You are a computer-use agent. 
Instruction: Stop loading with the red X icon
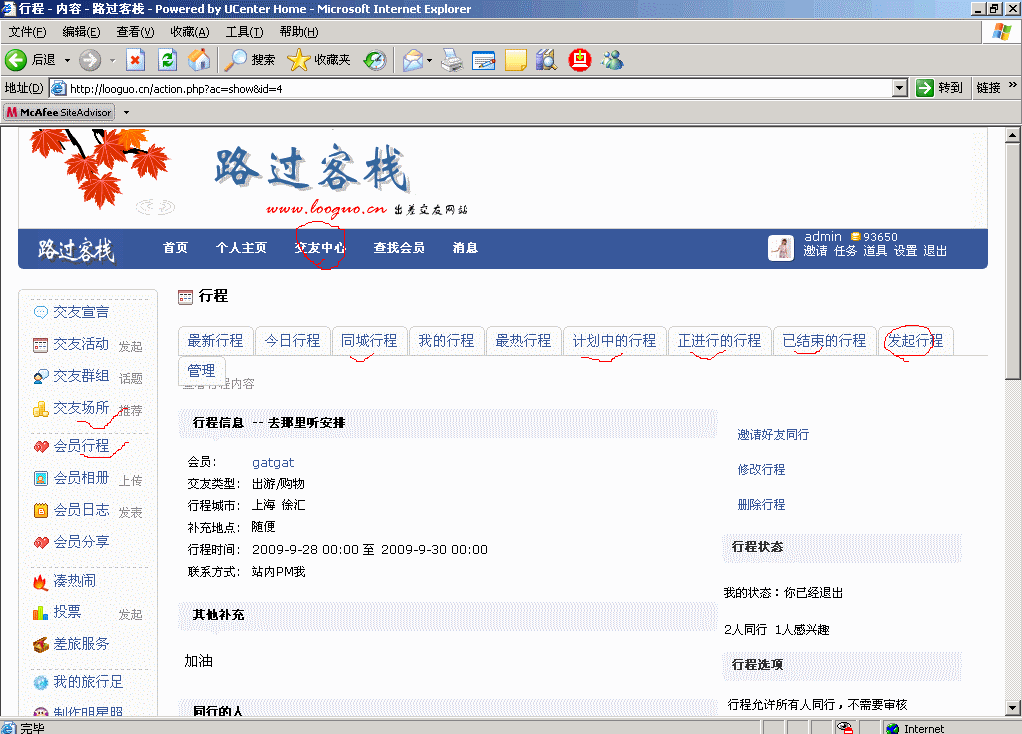click(x=135, y=60)
